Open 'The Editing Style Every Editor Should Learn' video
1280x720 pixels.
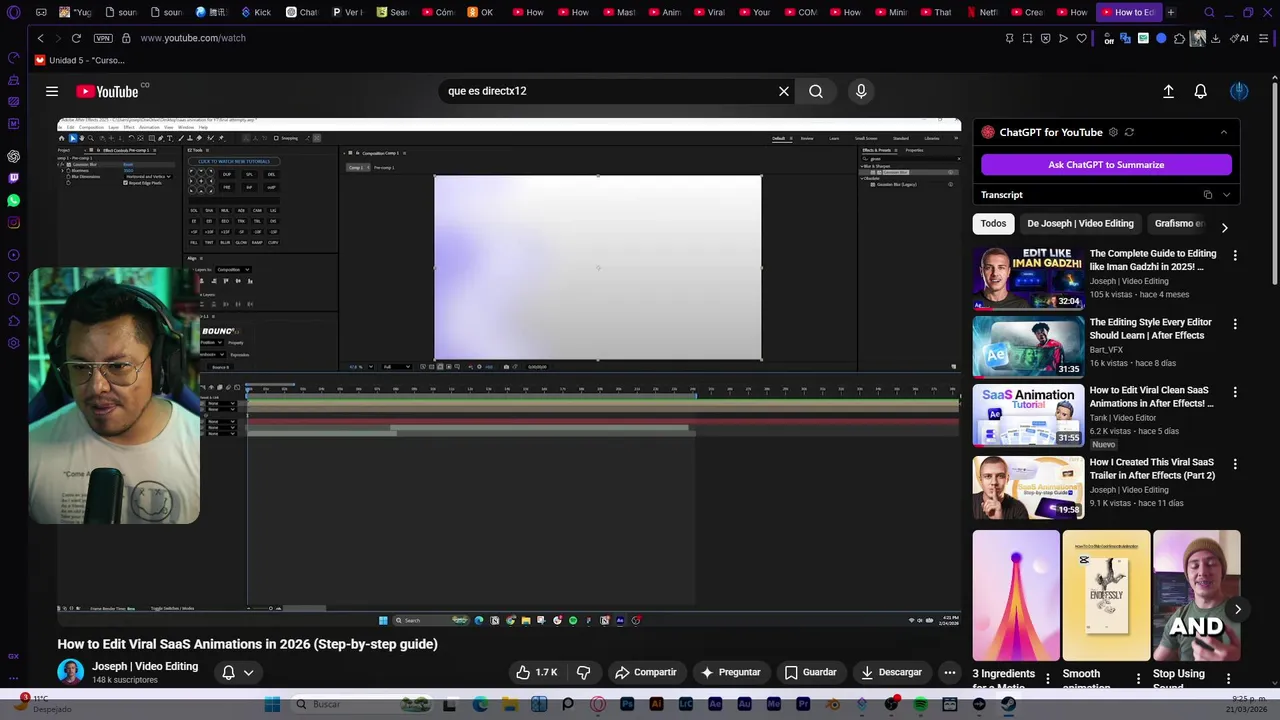pos(1028,347)
